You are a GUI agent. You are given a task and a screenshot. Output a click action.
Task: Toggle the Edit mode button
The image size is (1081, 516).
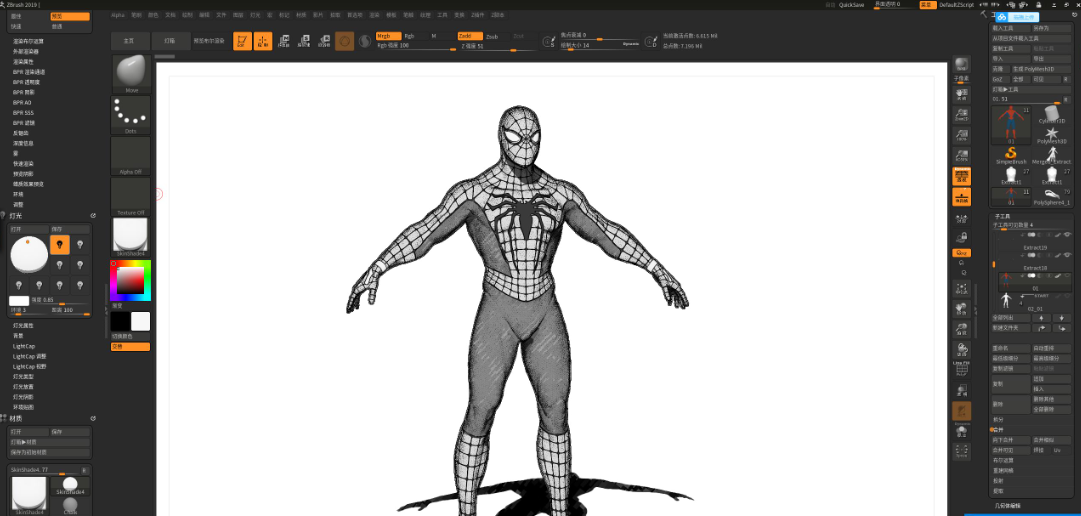pyautogui.click(x=242, y=41)
